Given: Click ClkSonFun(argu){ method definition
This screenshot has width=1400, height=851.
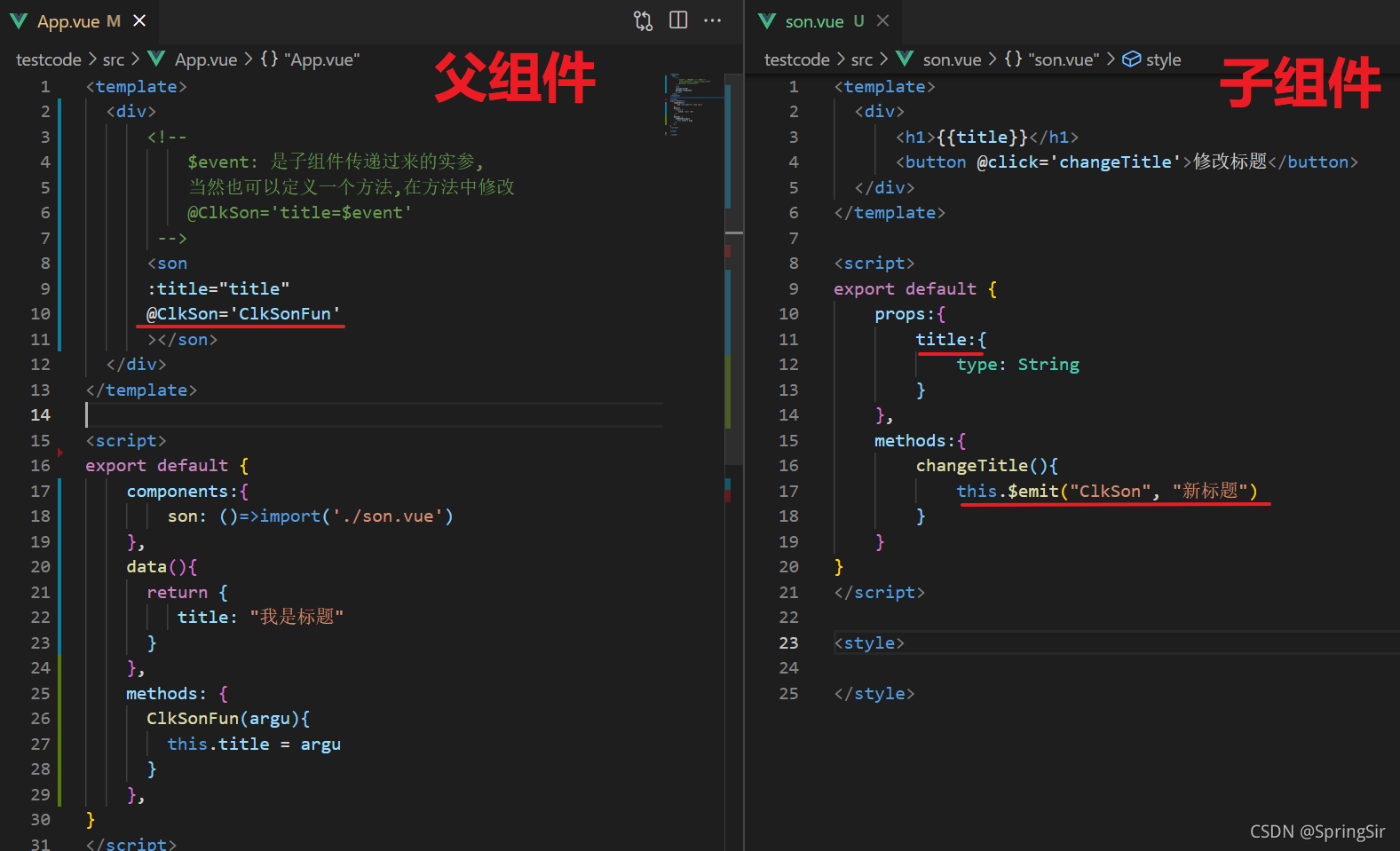Looking at the screenshot, I should 228,718.
